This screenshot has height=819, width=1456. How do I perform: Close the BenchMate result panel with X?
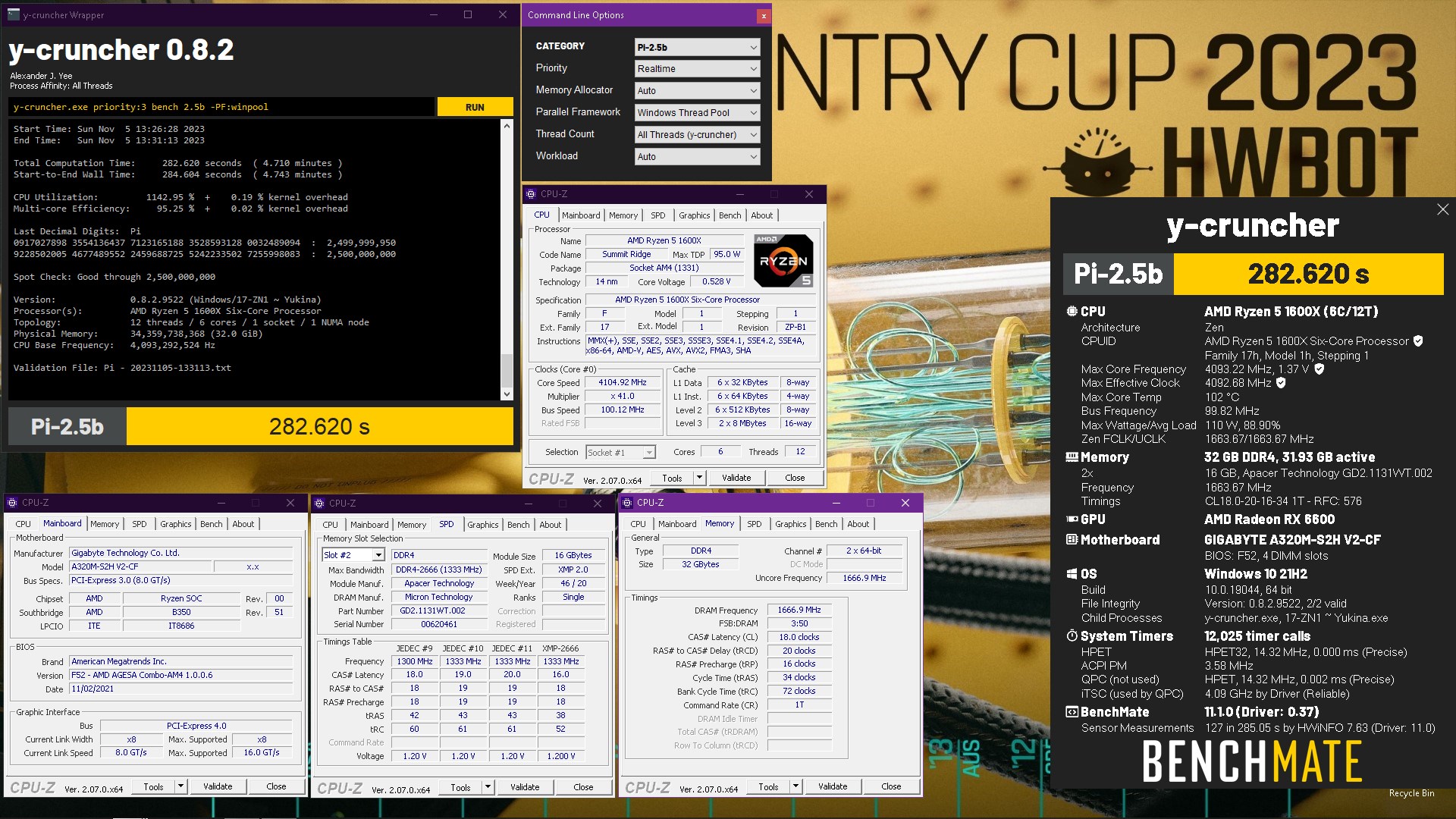click(x=1442, y=209)
